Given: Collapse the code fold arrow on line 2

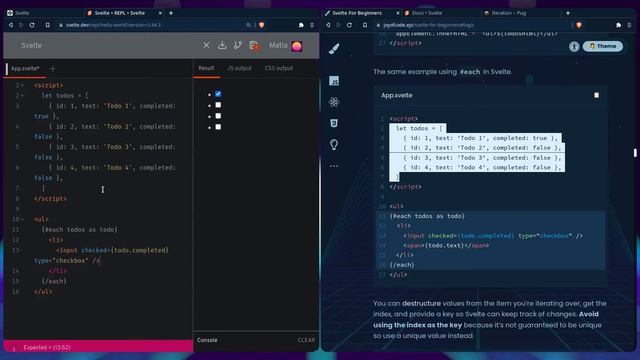Looking at the screenshot, I should pyautogui.click(x=22, y=96).
